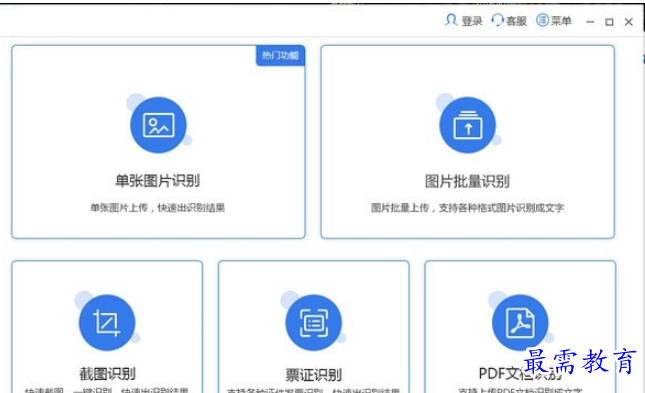The width and height of the screenshot is (645, 393).
Task: Choose 截图识别 feature title
Action: tap(107, 374)
